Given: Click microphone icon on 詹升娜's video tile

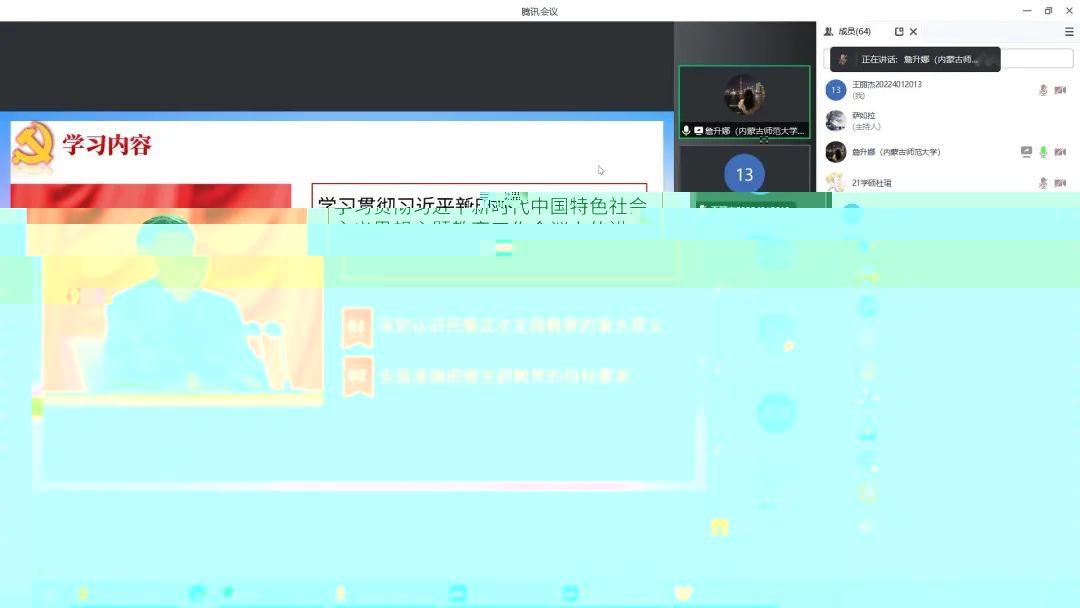Looking at the screenshot, I should pyautogui.click(x=686, y=130).
